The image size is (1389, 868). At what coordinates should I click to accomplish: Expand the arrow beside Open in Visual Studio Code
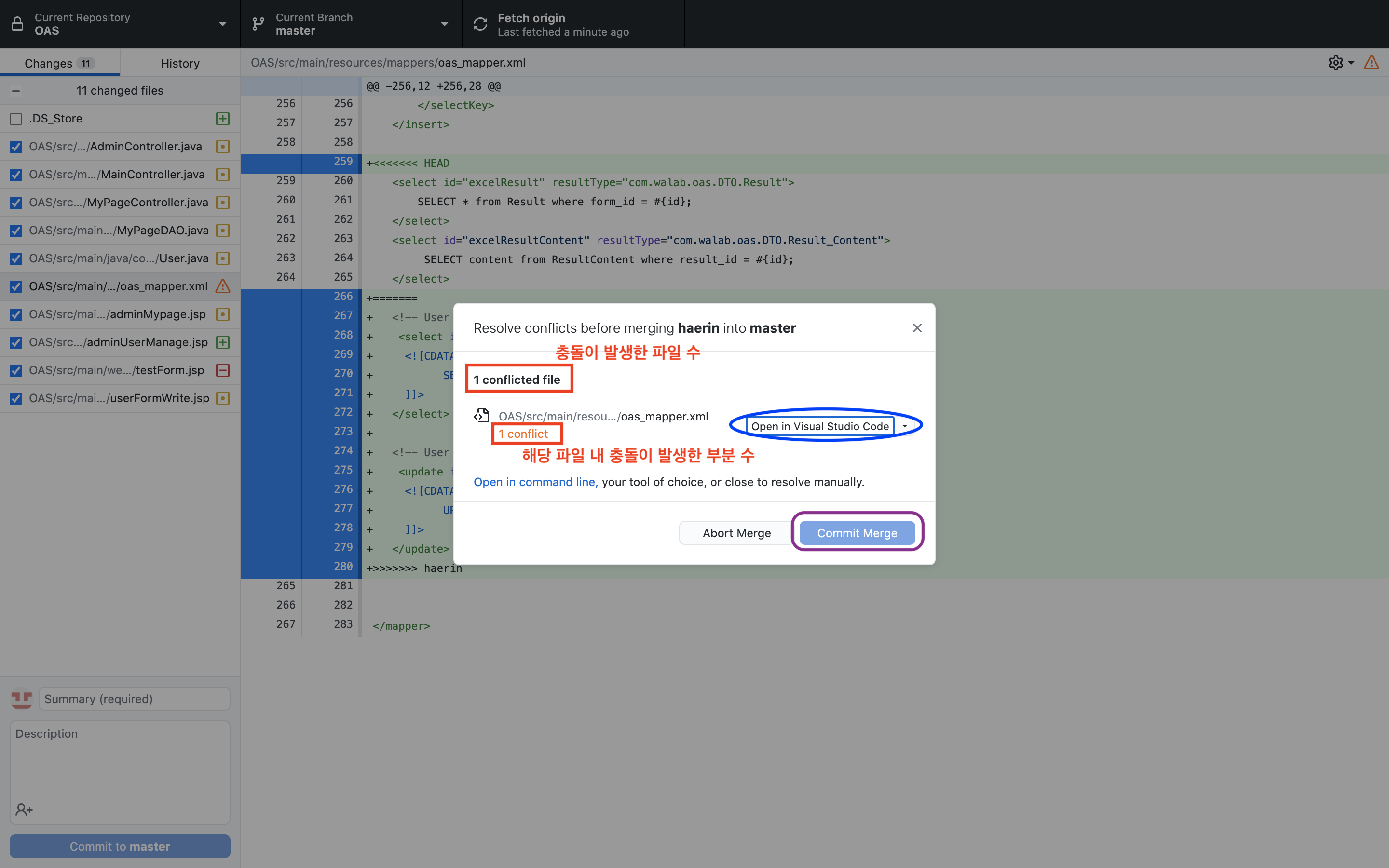[x=905, y=426]
